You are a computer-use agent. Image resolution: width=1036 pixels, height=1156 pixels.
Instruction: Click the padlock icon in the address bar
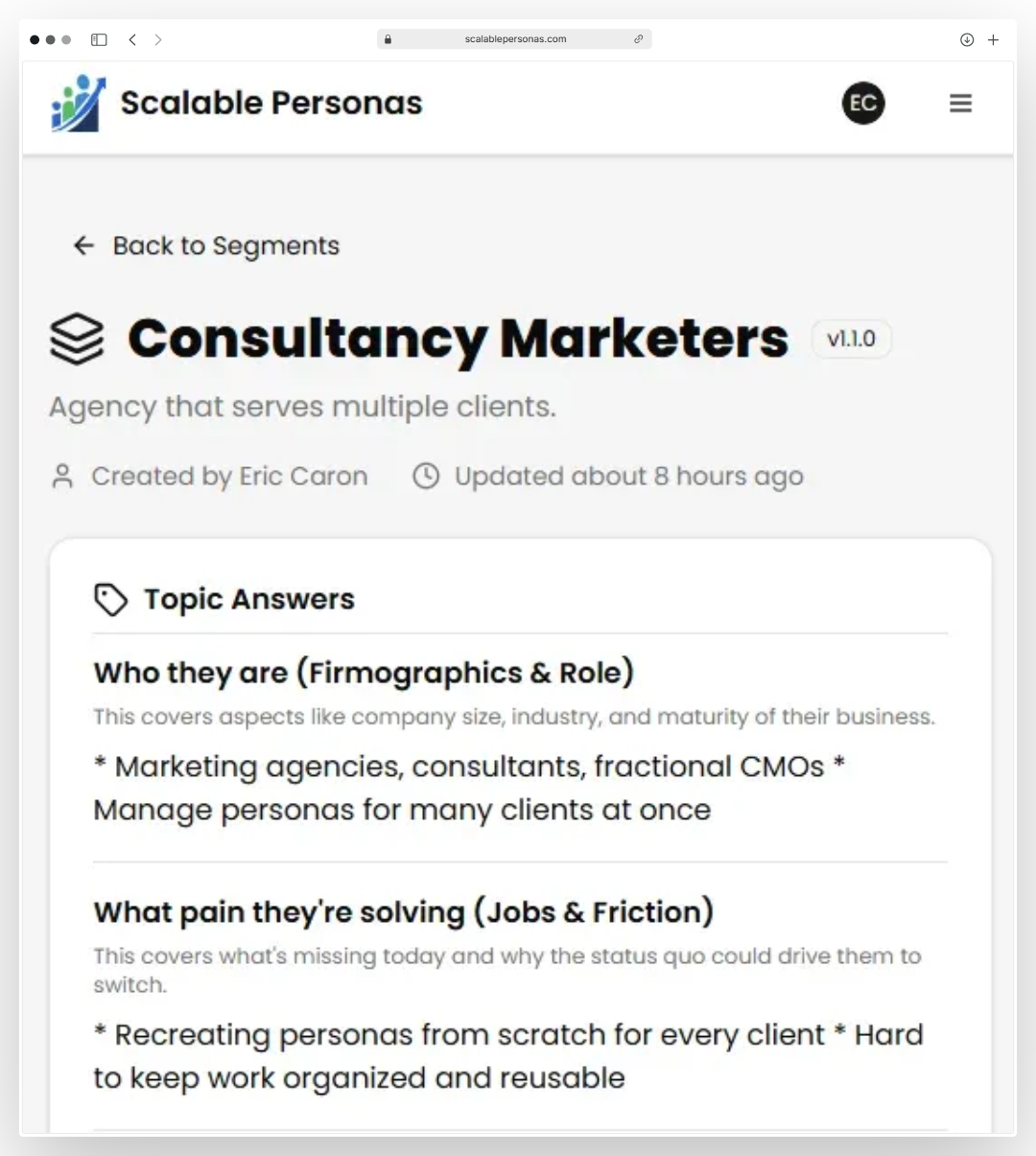[x=388, y=39]
